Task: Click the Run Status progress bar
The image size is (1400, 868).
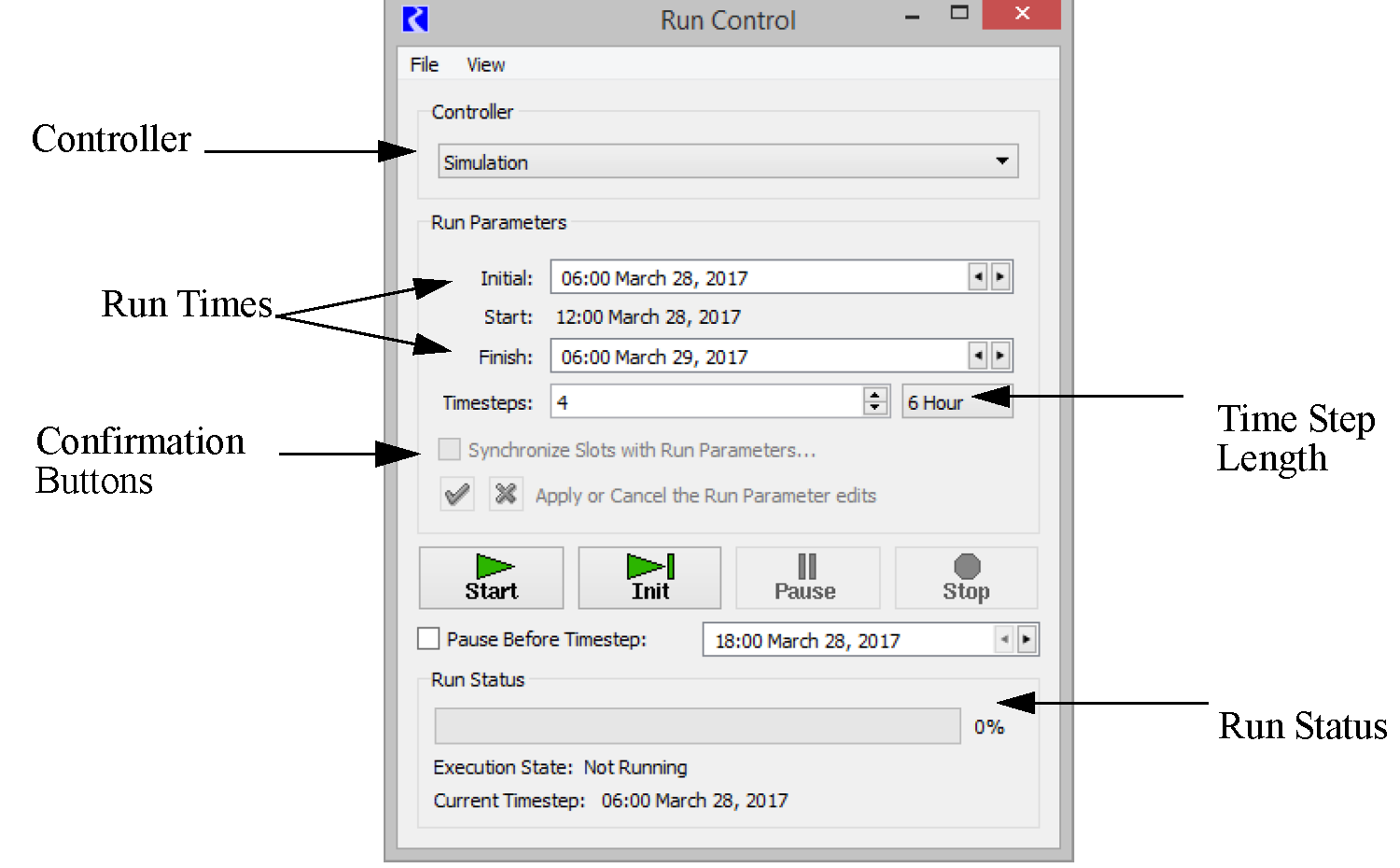Action: pos(697,726)
